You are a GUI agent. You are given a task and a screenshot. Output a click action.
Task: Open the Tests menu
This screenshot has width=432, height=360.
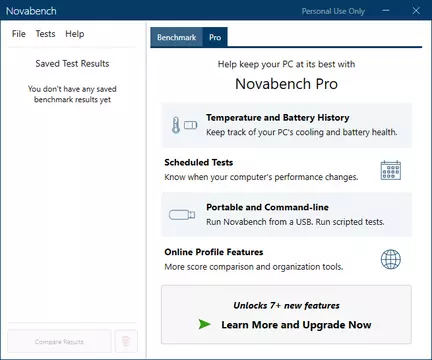[45, 34]
